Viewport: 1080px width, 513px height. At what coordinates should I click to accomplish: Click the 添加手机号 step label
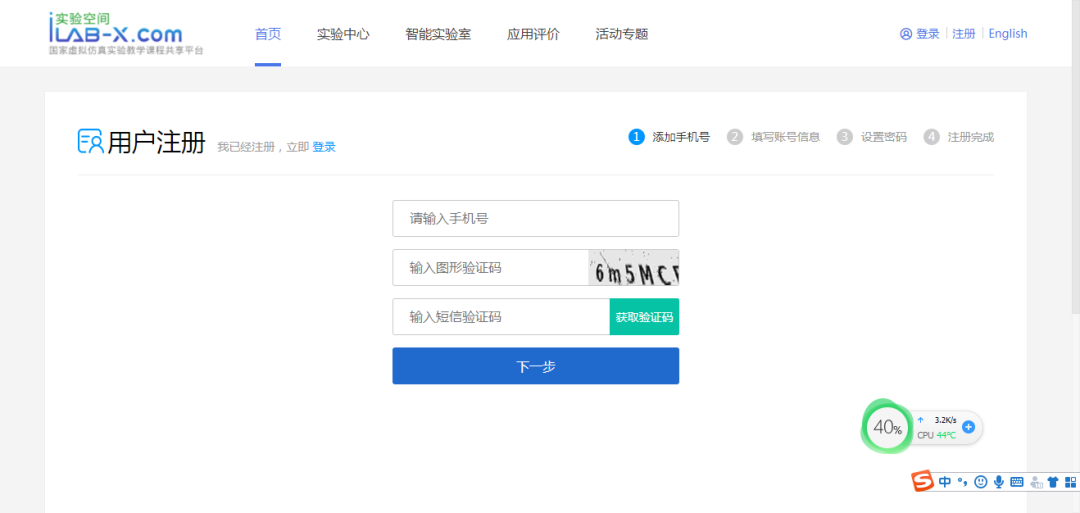[x=681, y=136]
